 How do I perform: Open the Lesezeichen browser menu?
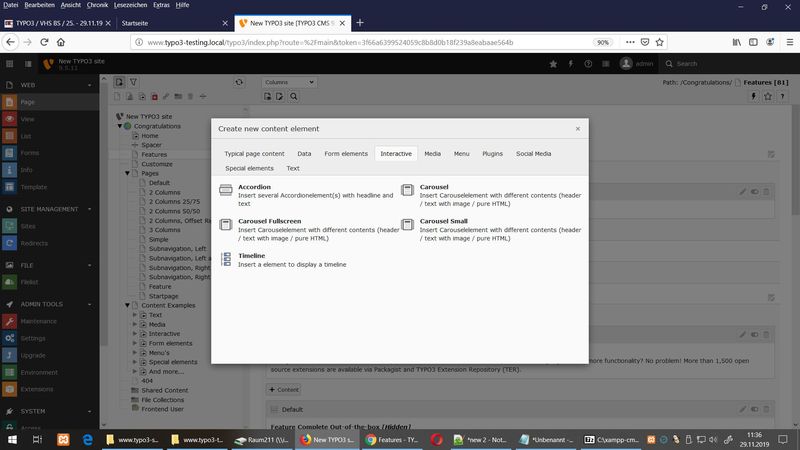tap(130, 5)
